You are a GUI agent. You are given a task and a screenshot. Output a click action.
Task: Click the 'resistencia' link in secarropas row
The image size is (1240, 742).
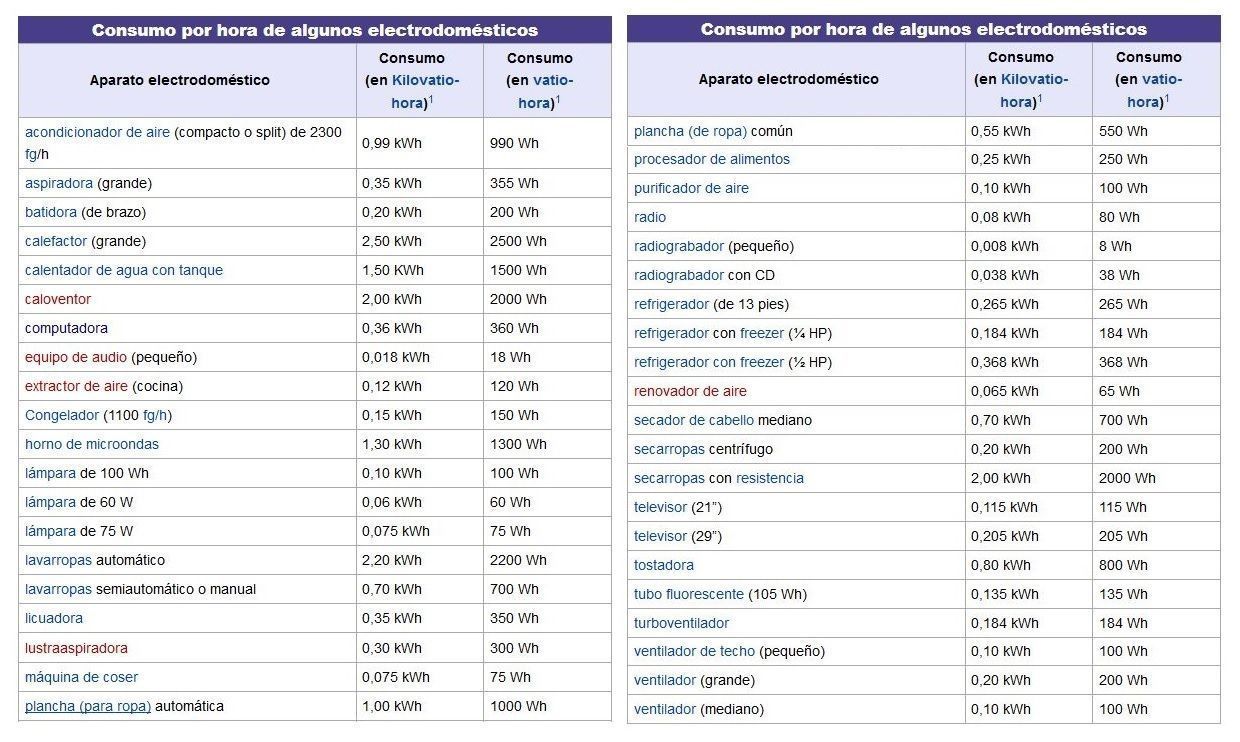tap(770, 478)
